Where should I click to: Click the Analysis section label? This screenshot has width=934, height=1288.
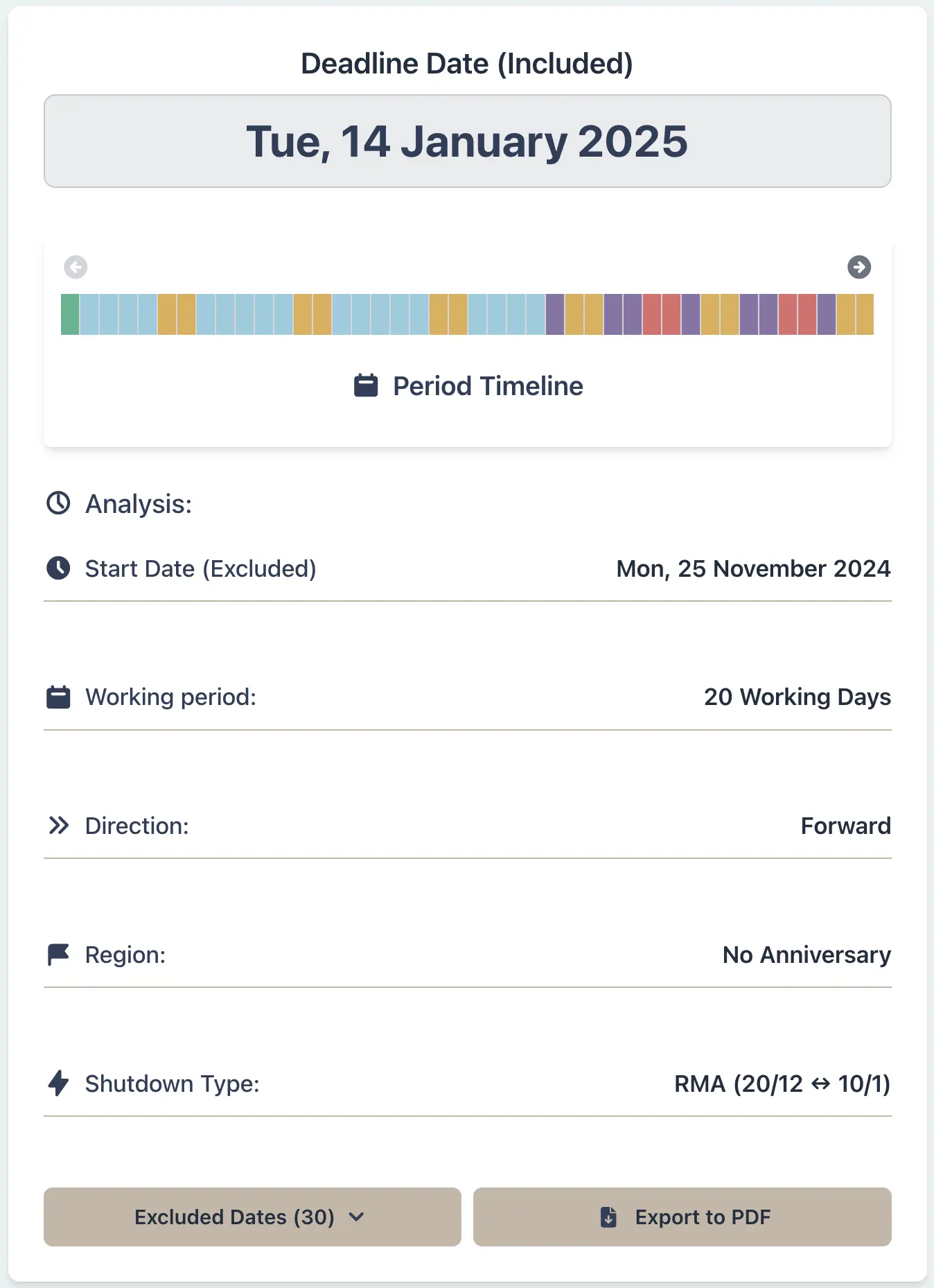(x=137, y=503)
